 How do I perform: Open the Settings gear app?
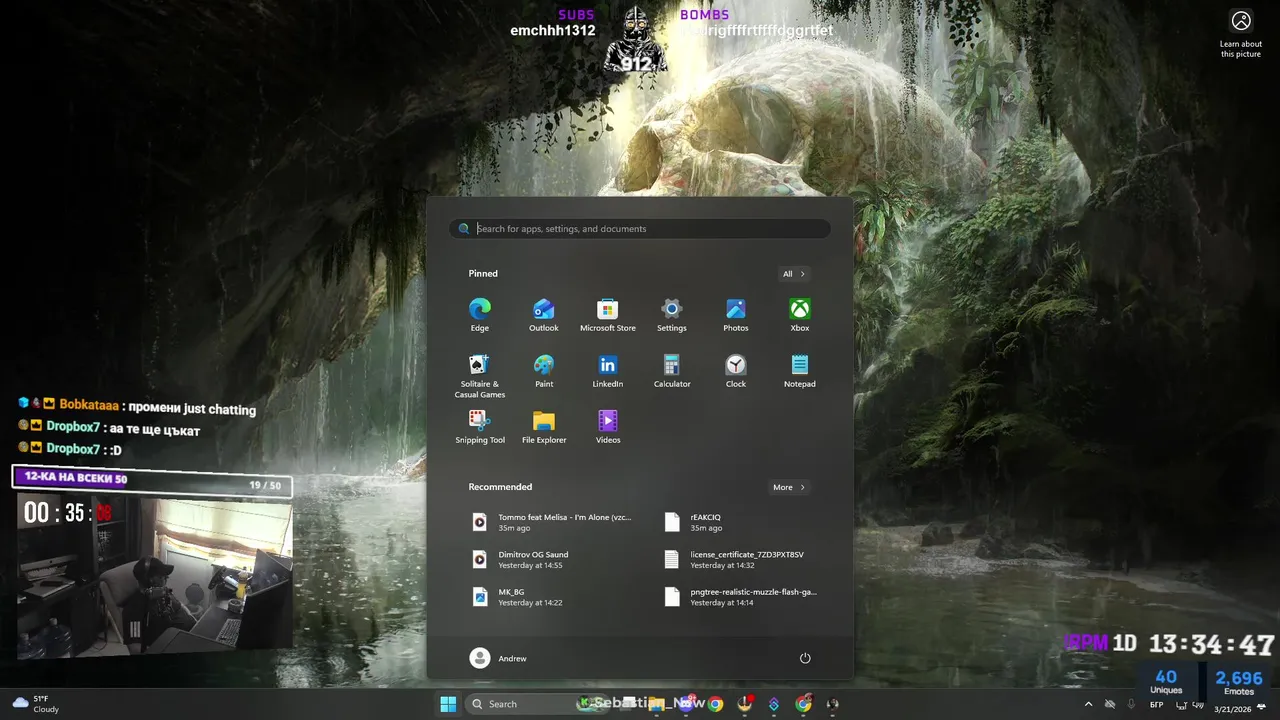pyautogui.click(x=672, y=315)
